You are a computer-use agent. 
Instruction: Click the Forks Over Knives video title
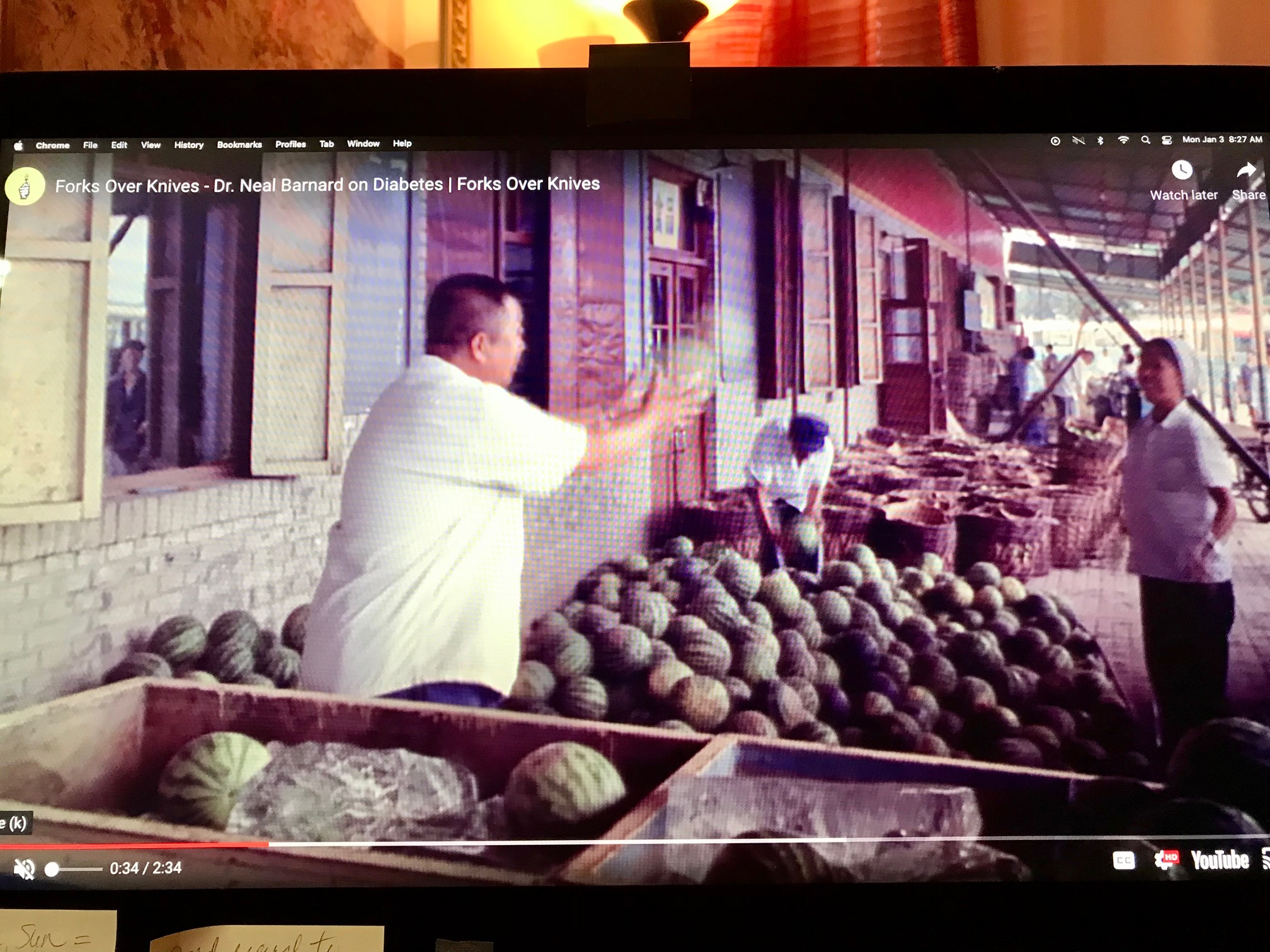[x=327, y=185]
